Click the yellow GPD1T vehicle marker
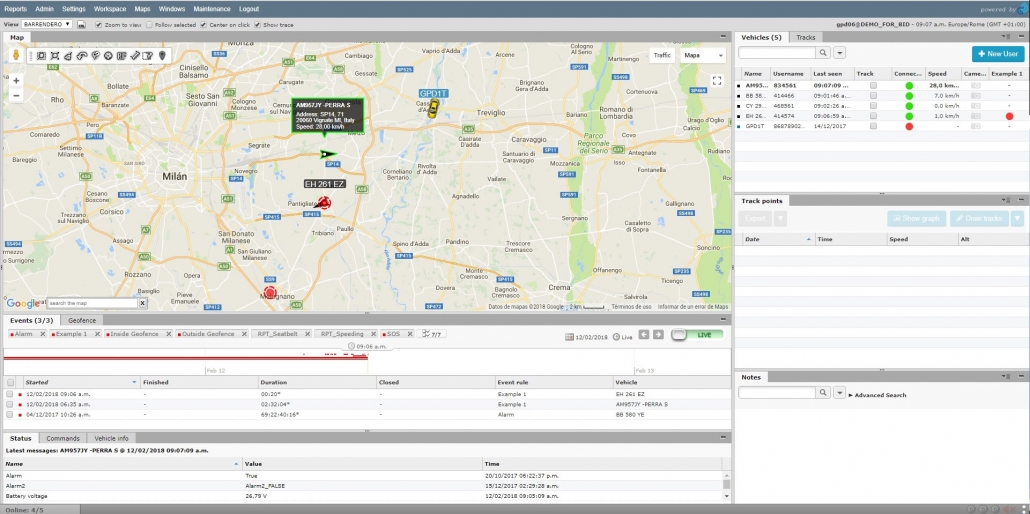This screenshot has width=1030, height=514. coord(432,108)
